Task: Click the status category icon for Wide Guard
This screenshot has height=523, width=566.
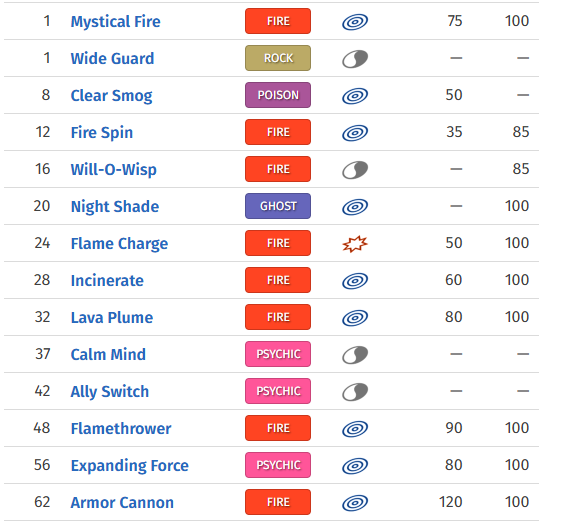Action: point(355,59)
